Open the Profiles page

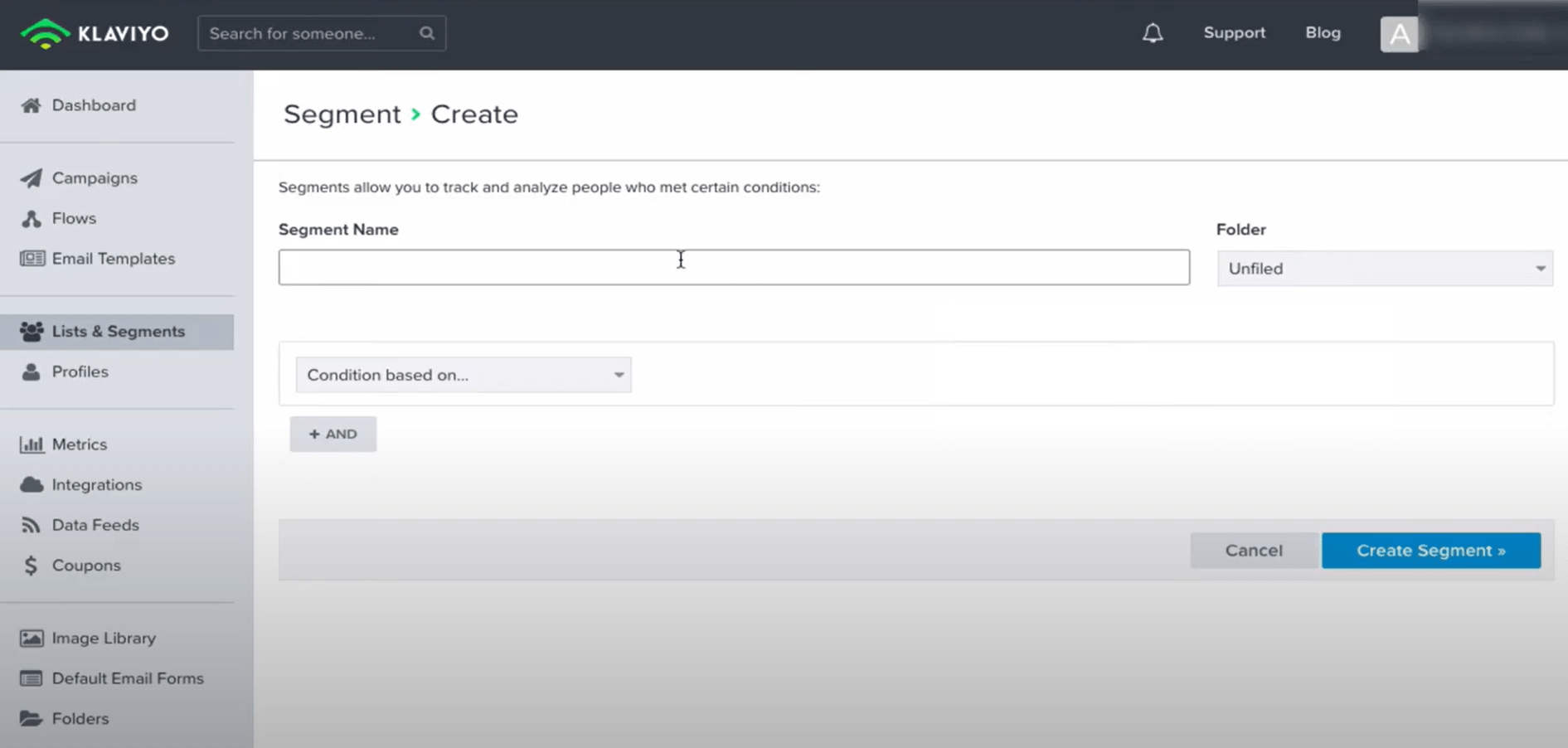tap(80, 372)
